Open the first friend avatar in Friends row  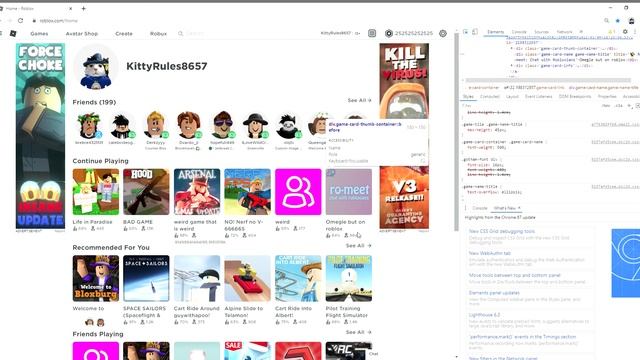pyautogui.click(x=89, y=125)
